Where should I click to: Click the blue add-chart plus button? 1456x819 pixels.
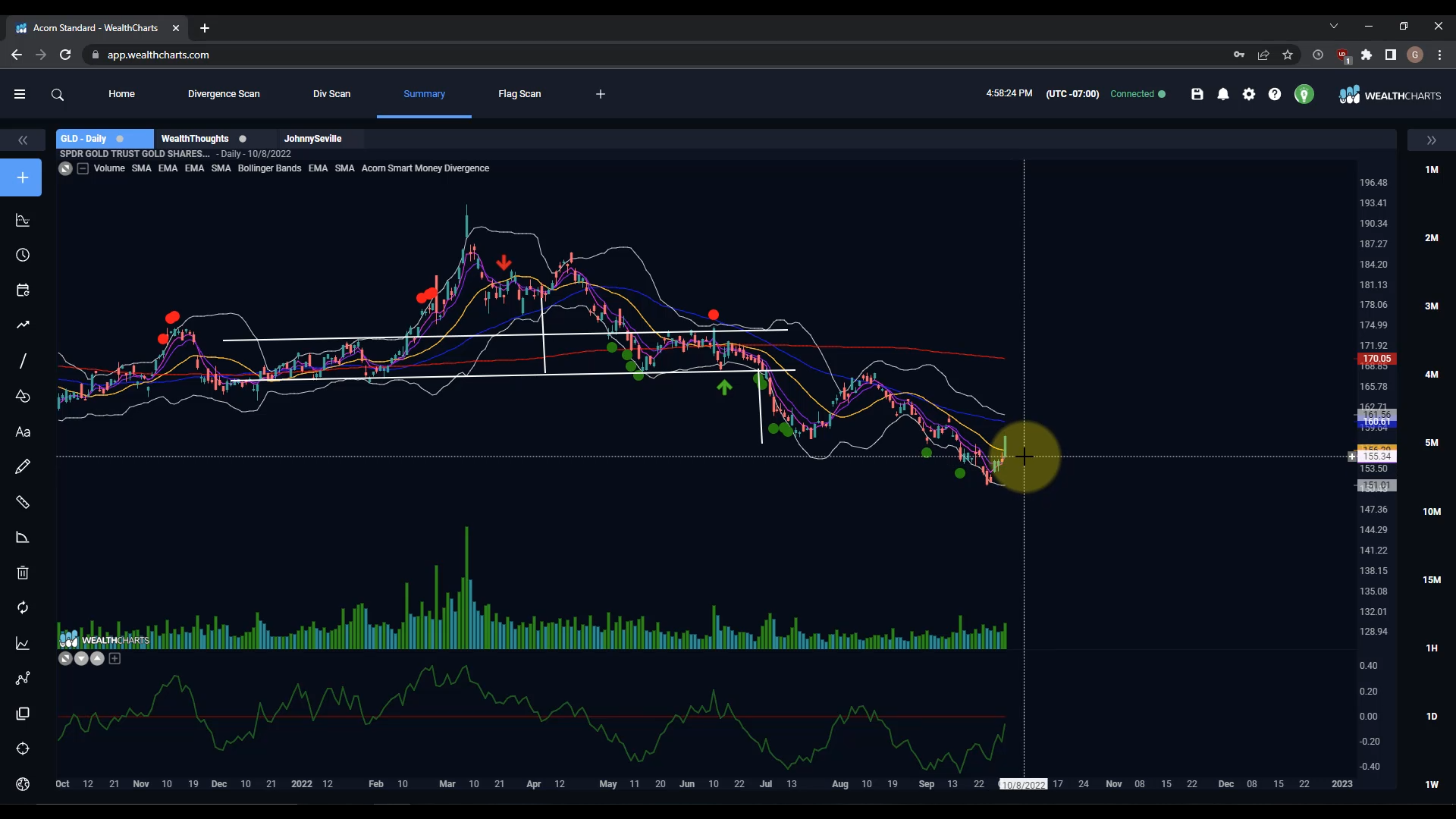[x=22, y=177]
